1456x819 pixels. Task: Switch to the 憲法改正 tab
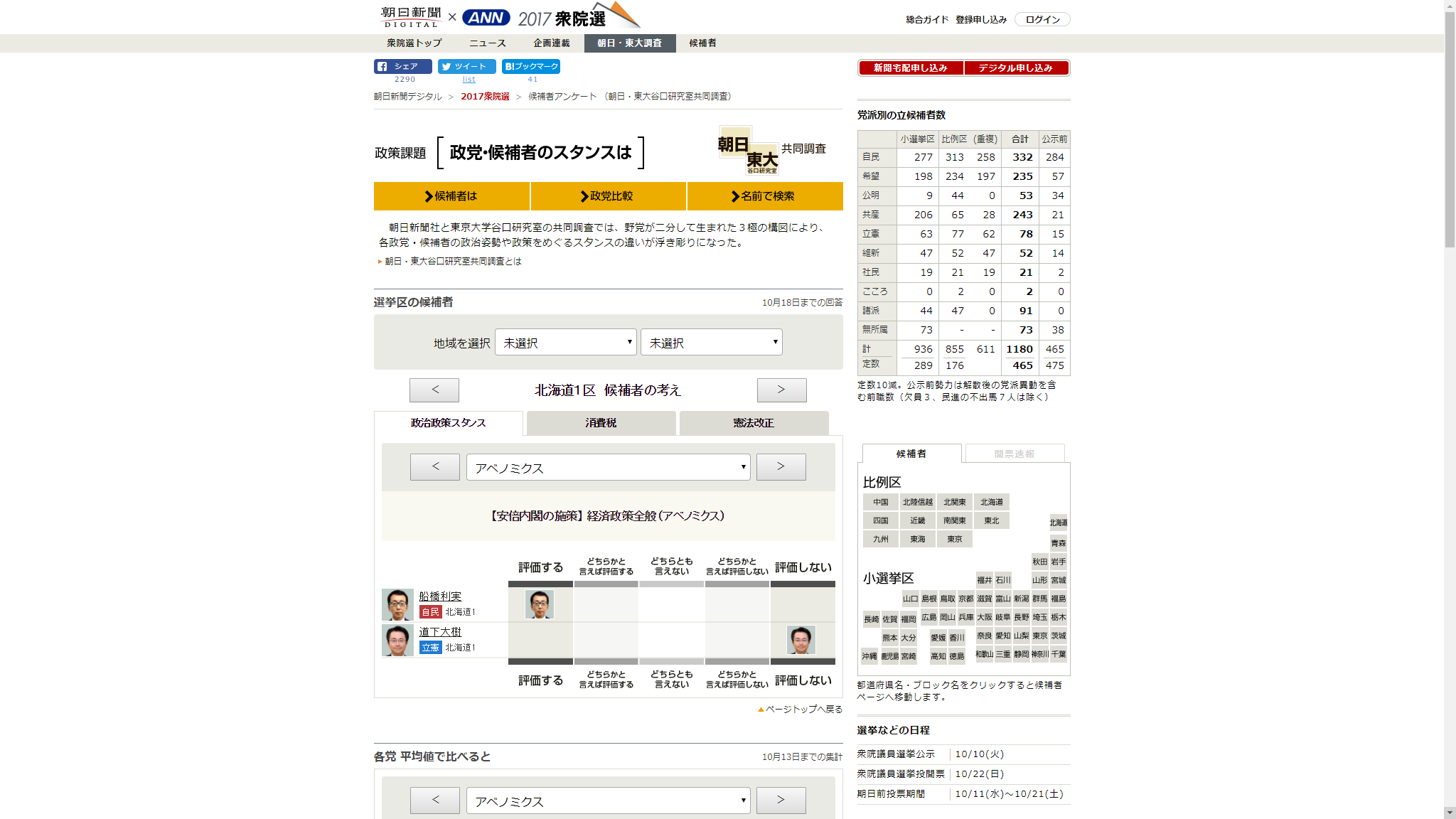pos(754,423)
